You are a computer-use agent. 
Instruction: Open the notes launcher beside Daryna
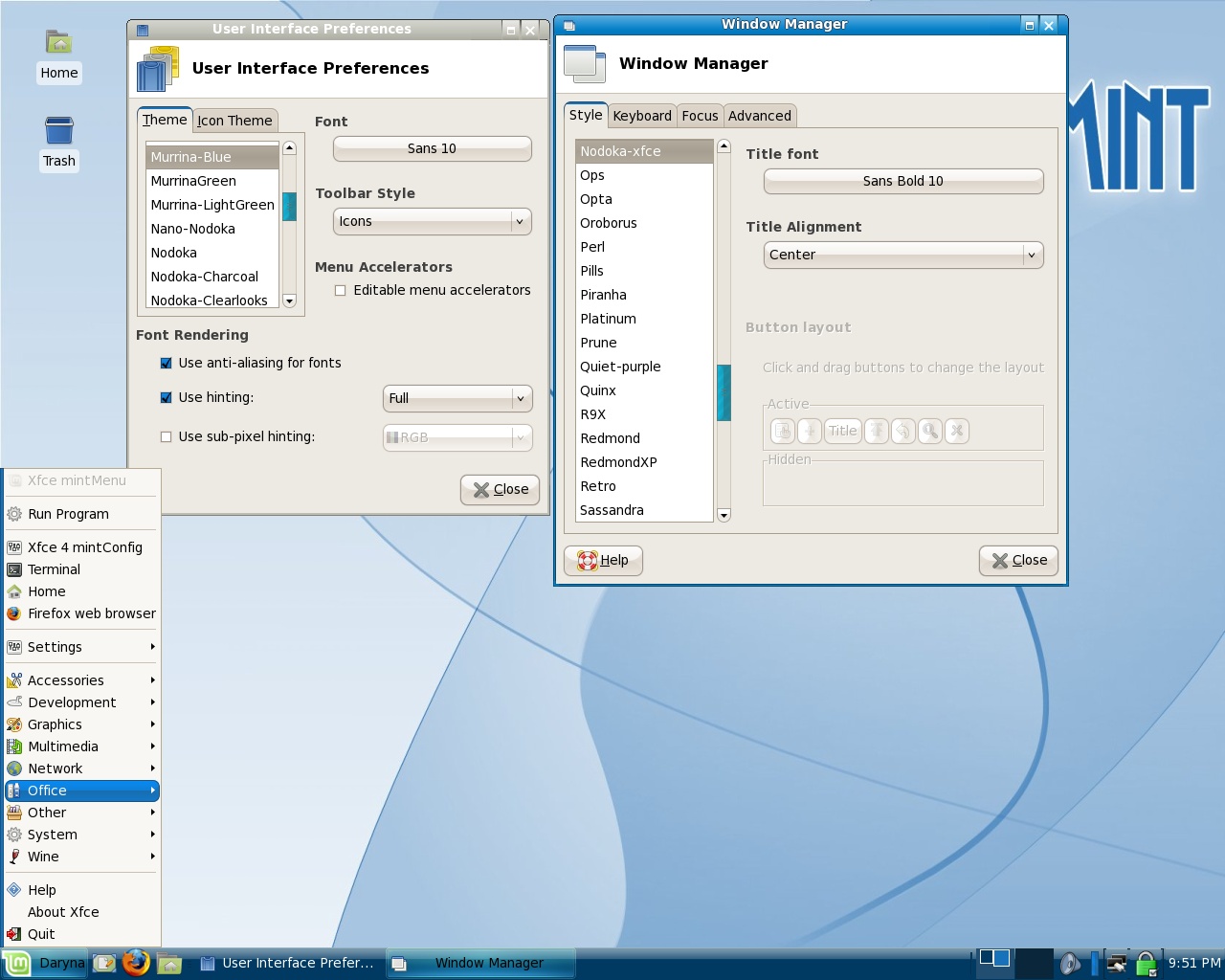(x=104, y=964)
